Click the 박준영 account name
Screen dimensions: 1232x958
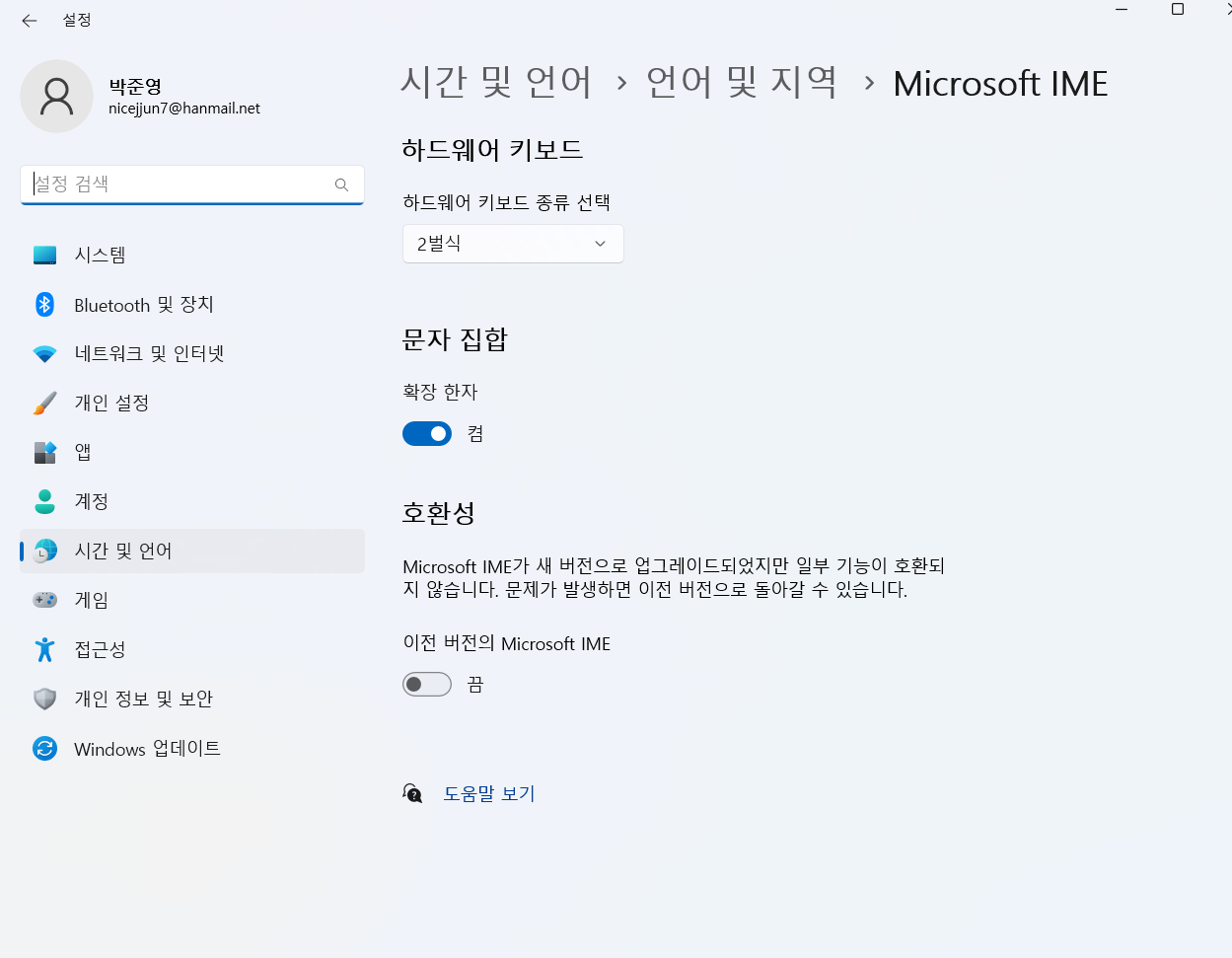tap(135, 87)
